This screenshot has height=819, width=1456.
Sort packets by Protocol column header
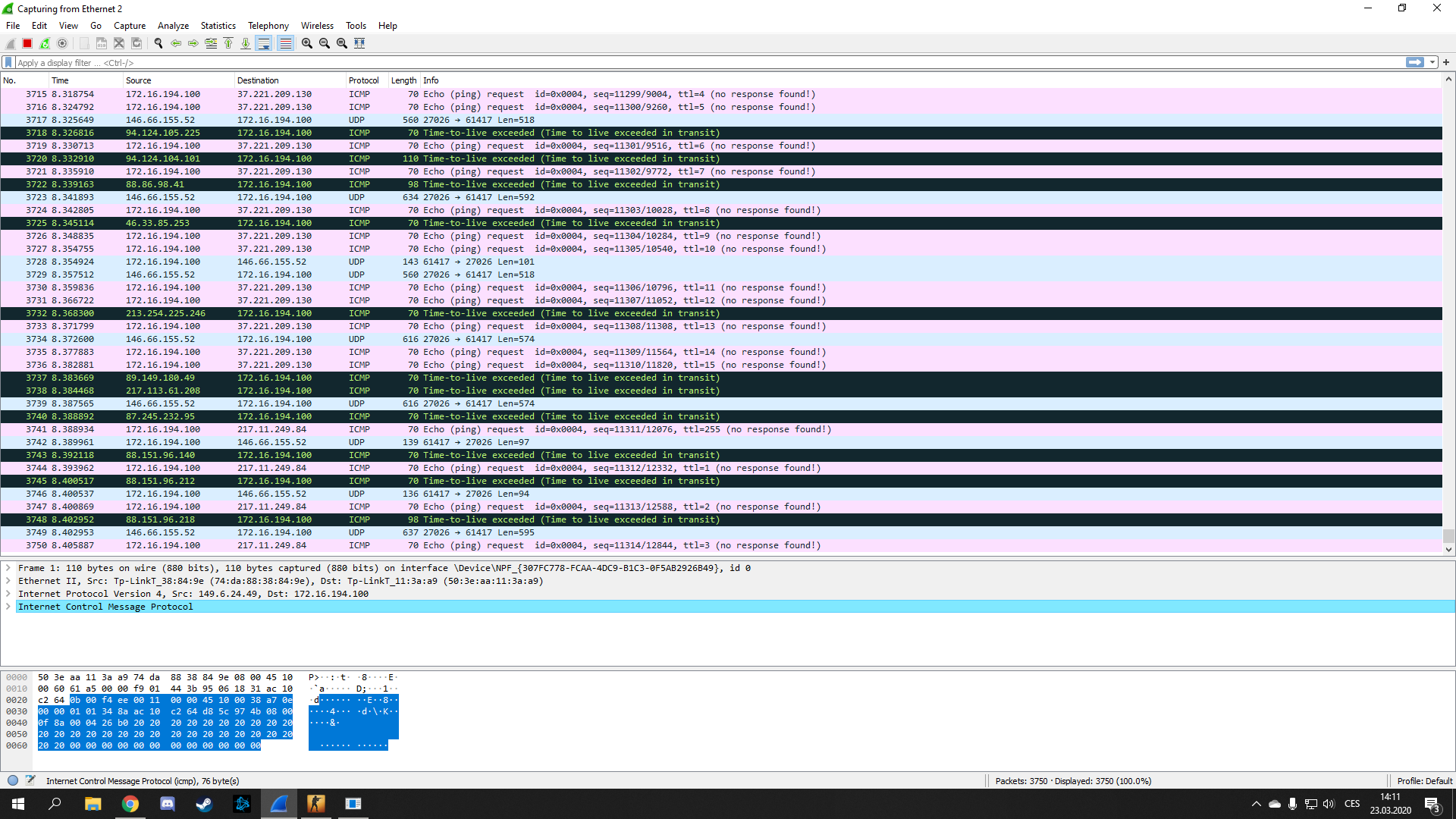pos(364,80)
